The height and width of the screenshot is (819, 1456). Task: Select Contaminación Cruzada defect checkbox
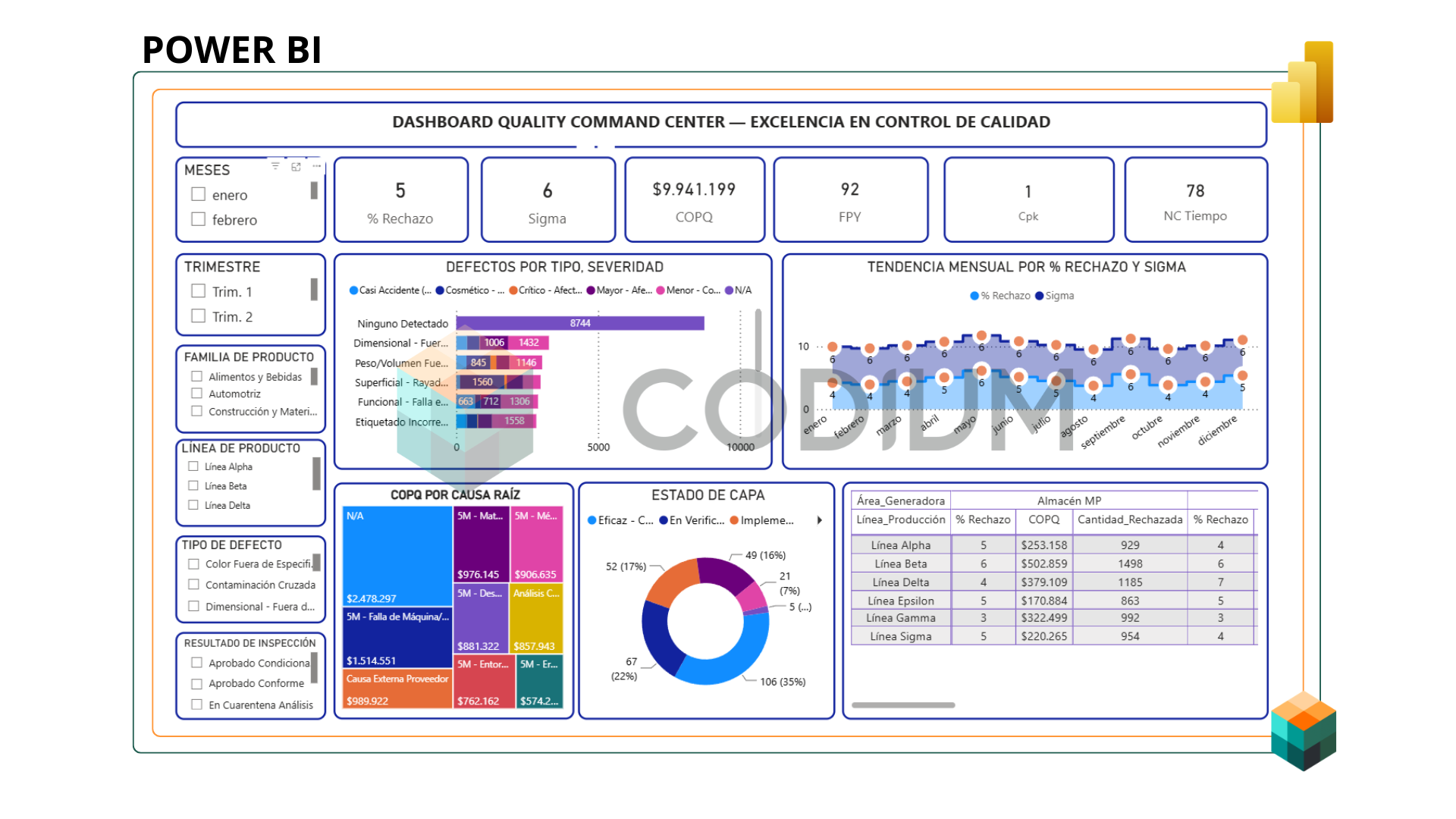[193, 585]
